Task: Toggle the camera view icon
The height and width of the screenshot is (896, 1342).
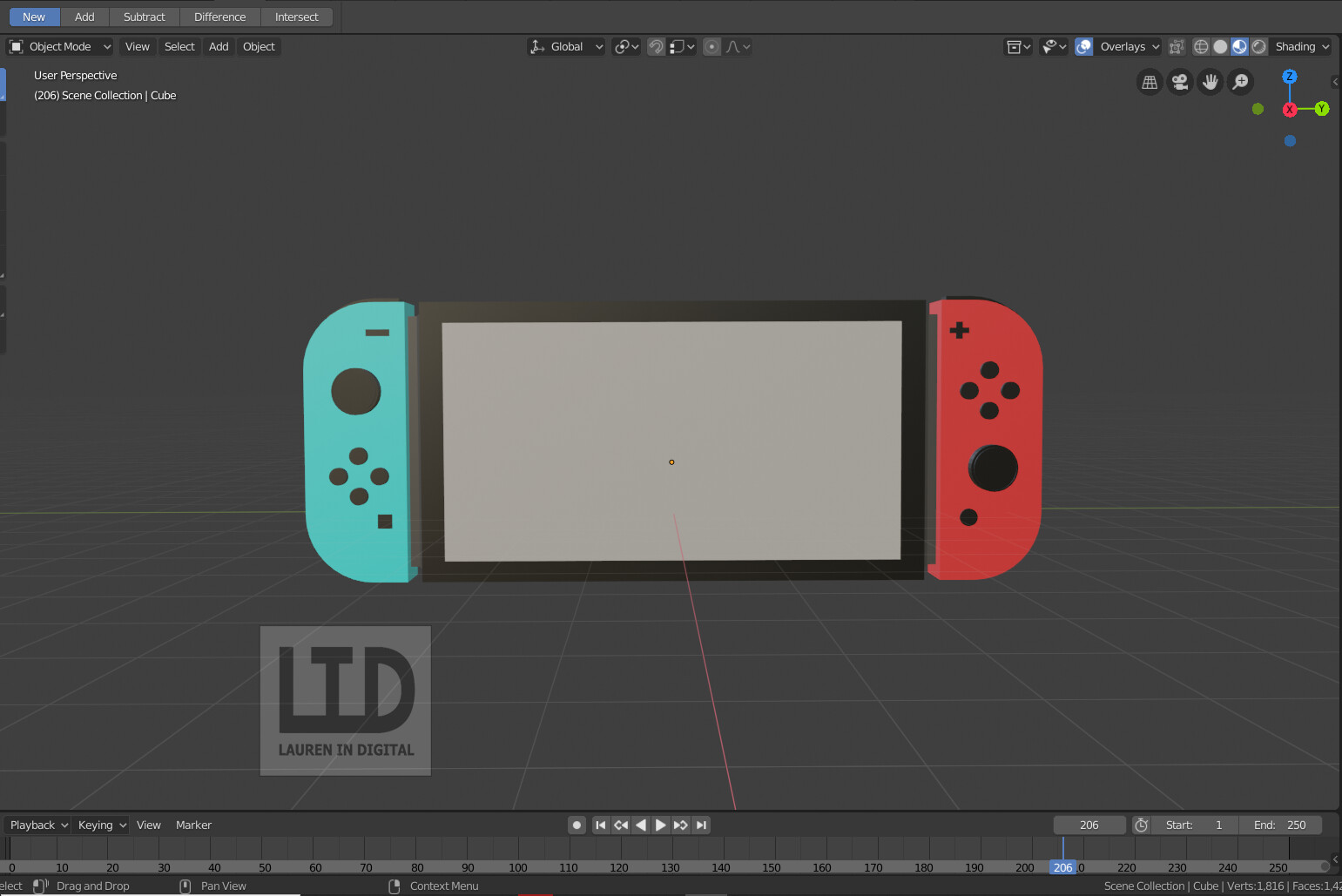Action: point(1179,81)
